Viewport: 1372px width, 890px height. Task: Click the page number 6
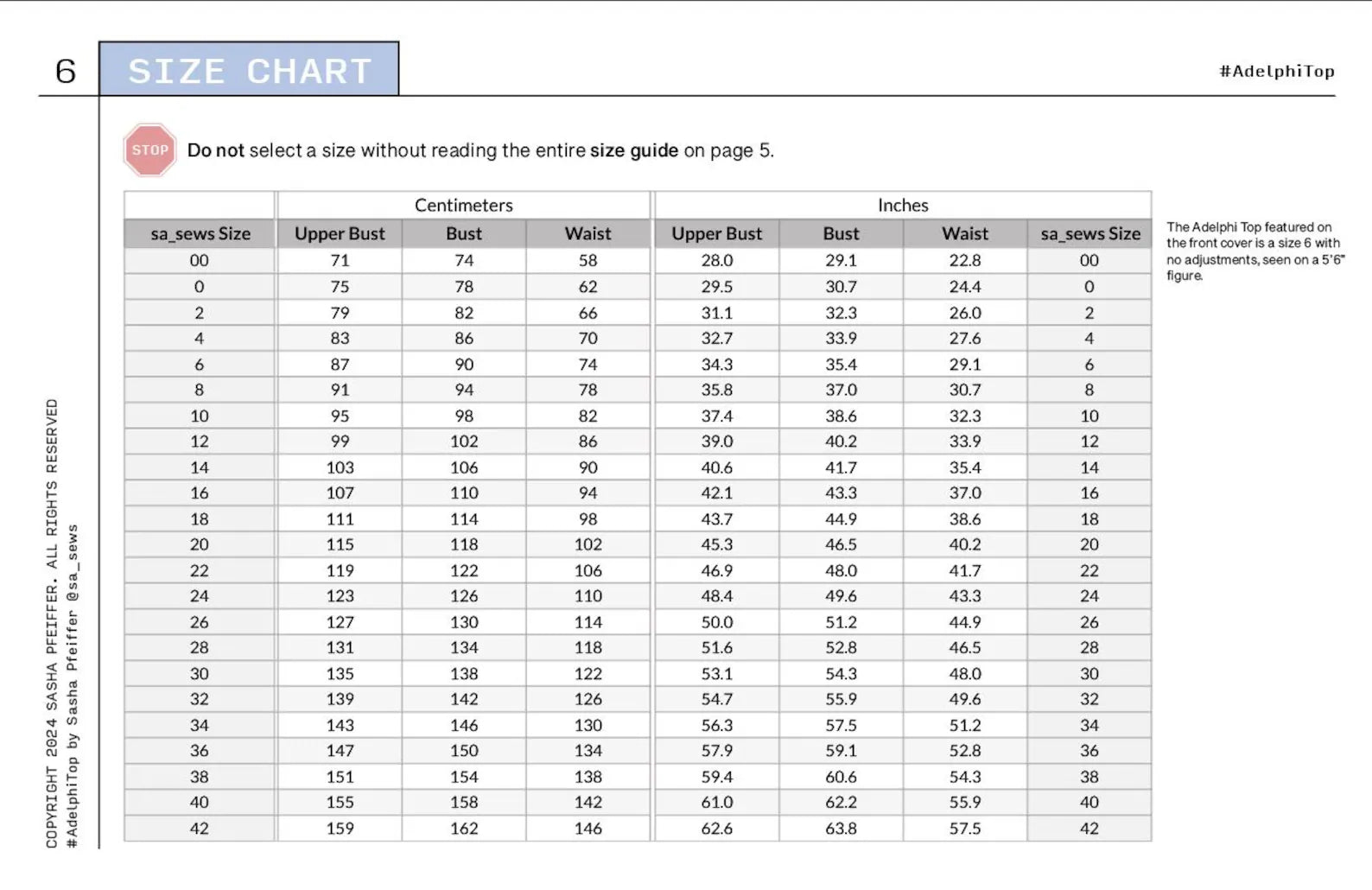click(x=66, y=72)
